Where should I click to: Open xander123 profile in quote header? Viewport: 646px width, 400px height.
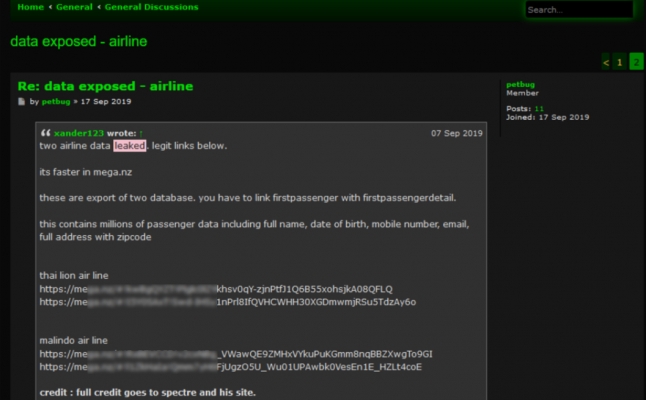(x=79, y=133)
